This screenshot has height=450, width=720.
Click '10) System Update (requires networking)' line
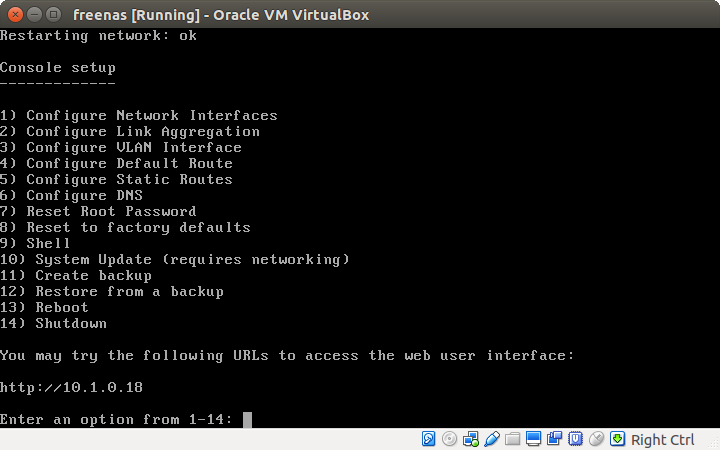pos(175,260)
